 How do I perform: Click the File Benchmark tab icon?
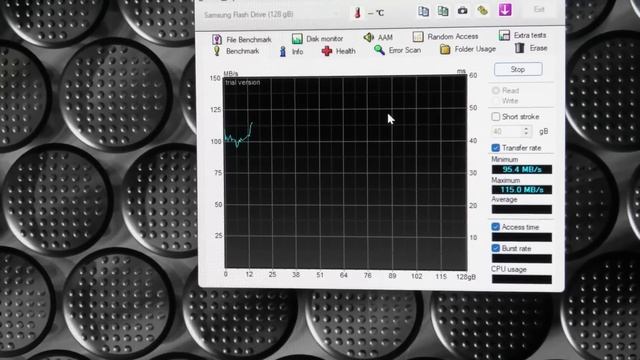(217, 39)
